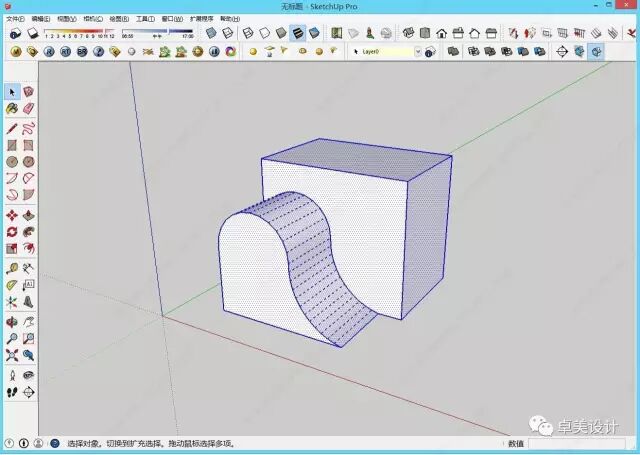Pick the Arc tool
Viewport: 640px width, 455px height.
[x=12, y=178]
